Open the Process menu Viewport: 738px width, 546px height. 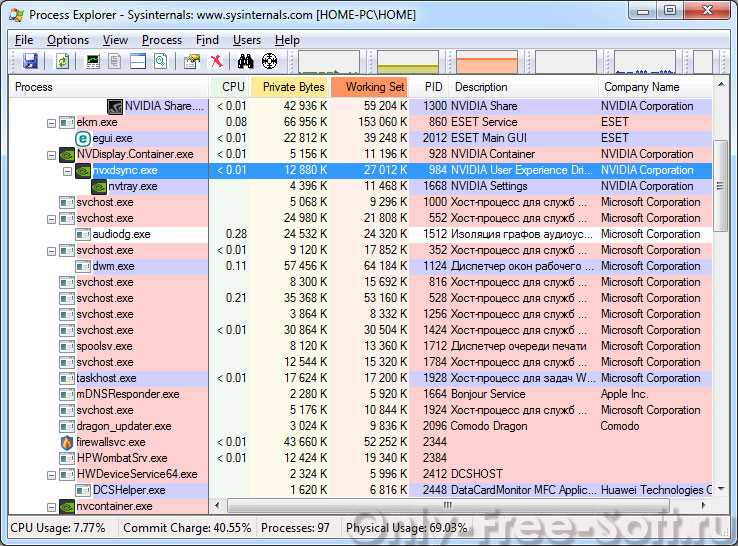click(x=161, y=40)
